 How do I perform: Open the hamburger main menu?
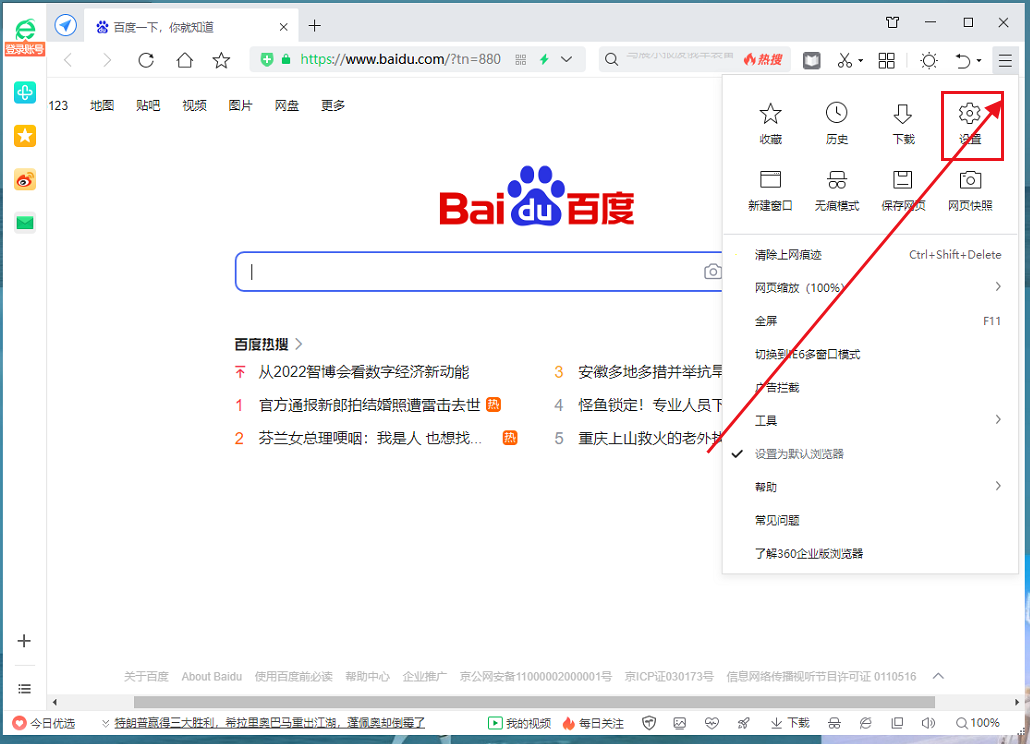[x=1005, y=60]
